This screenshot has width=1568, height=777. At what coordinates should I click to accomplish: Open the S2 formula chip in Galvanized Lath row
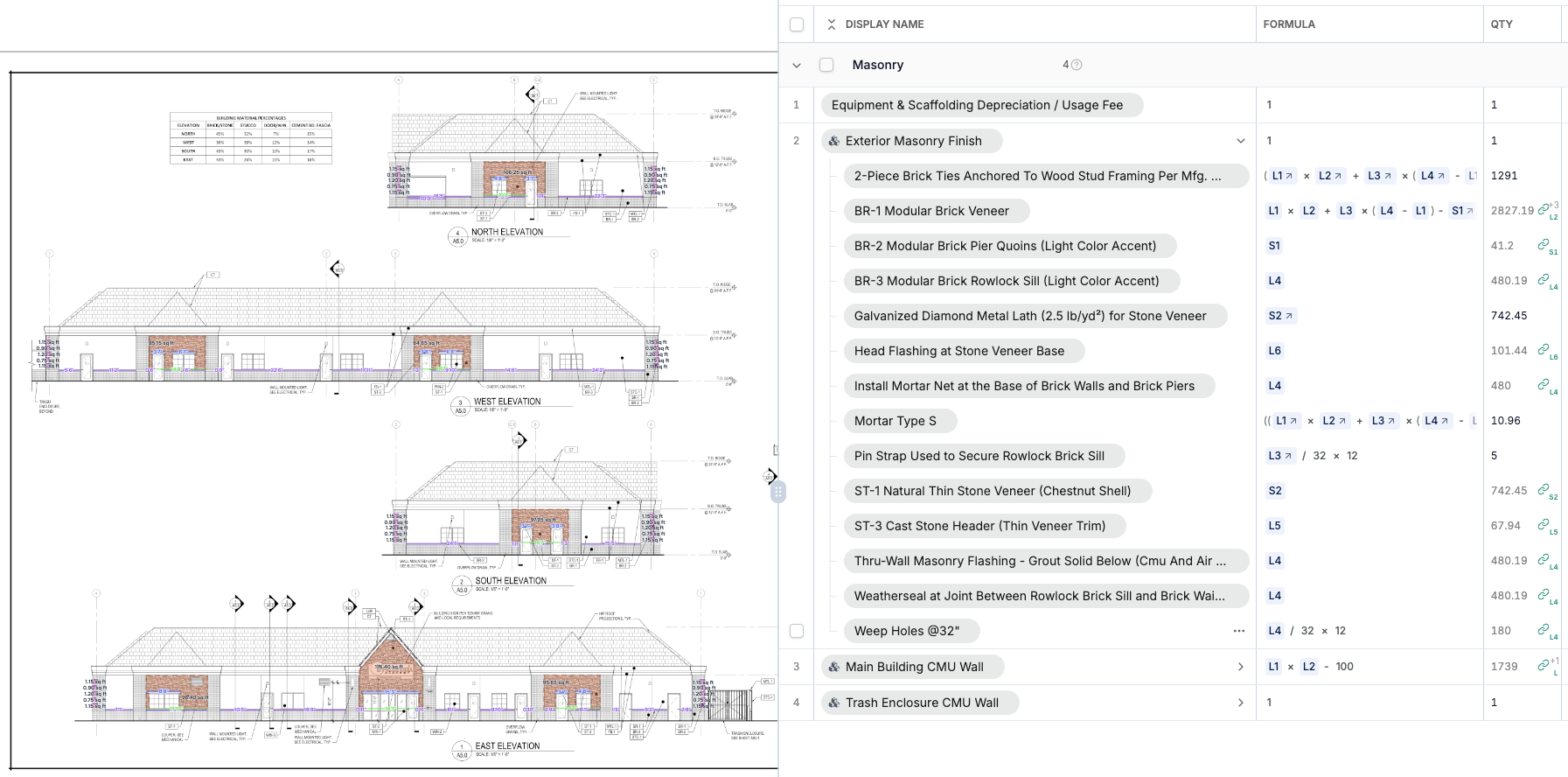(x=1280, y=316)
